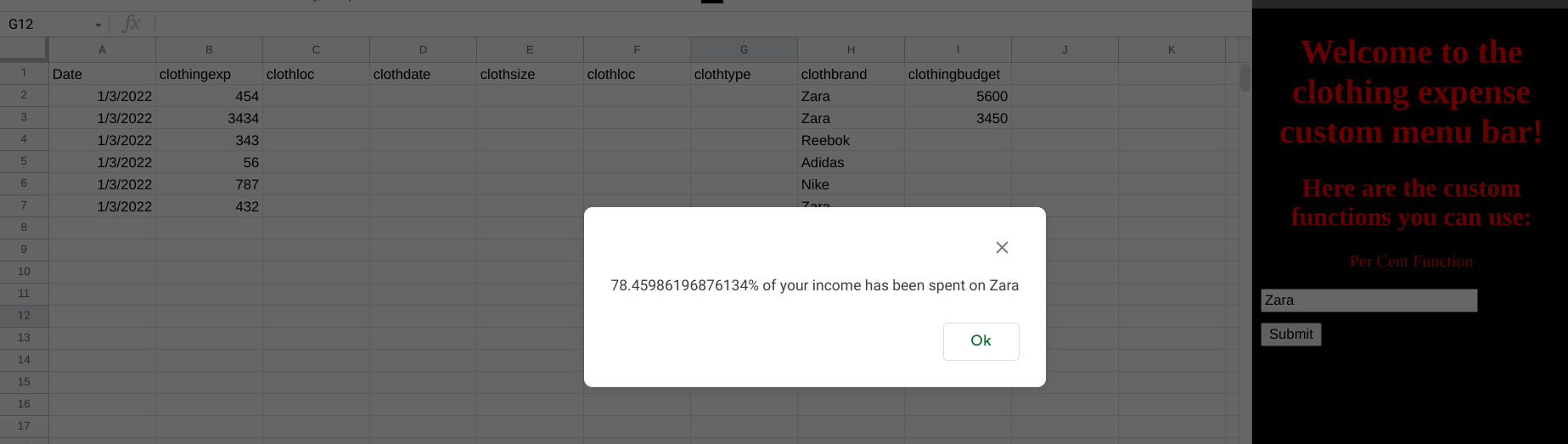Click the vertical scrollbar thumb

coord(1245,78)
